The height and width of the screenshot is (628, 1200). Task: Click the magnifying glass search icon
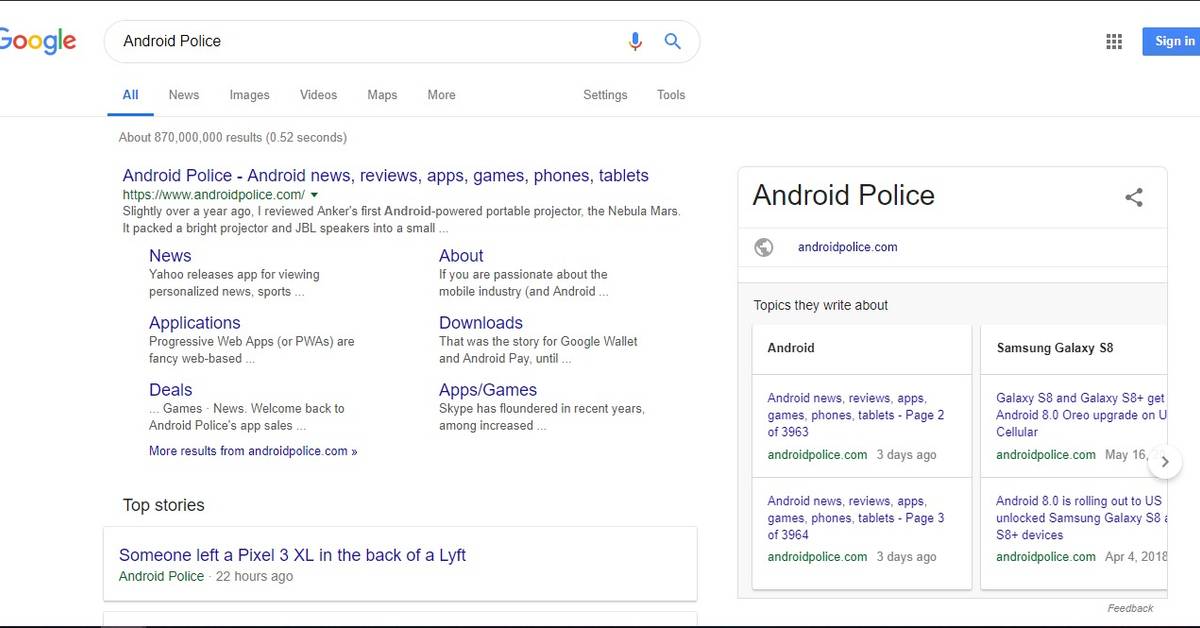point(673,41)
